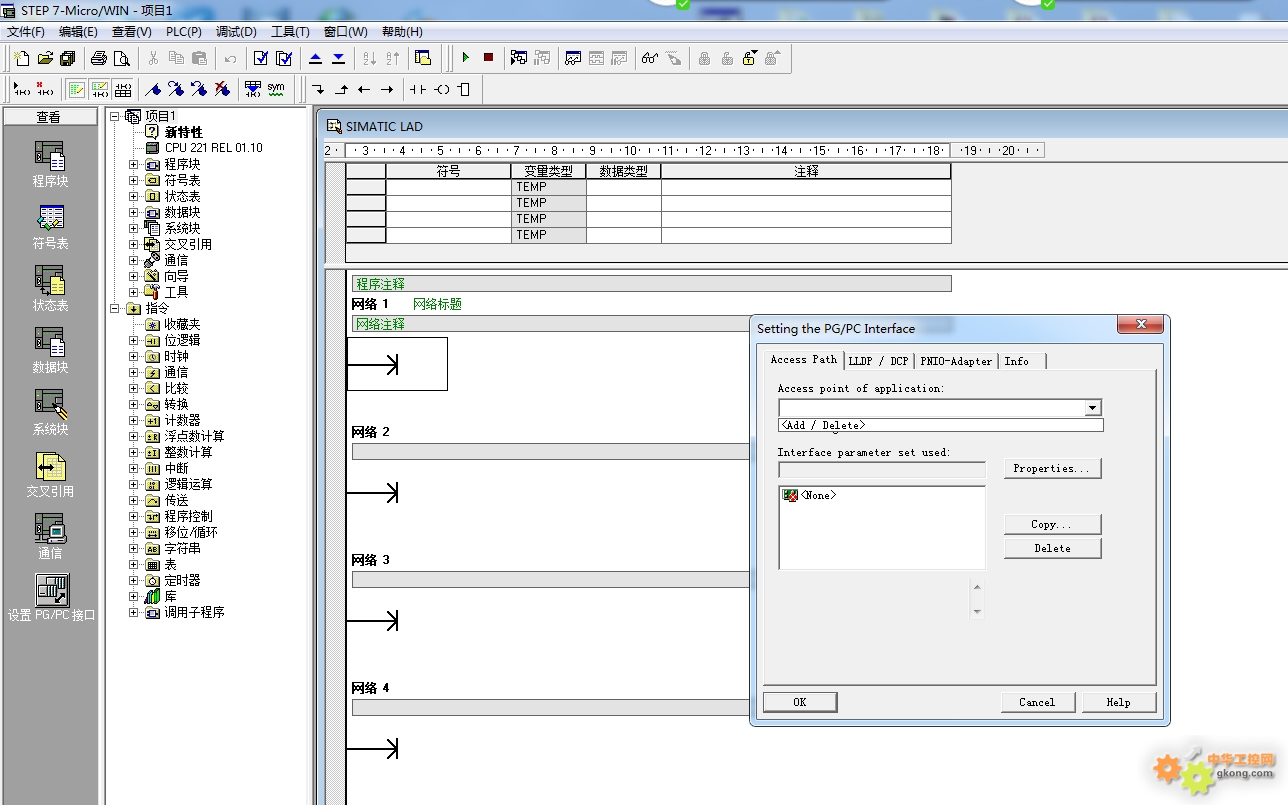Expand the 符号表 tree node
The height and width of the screenshot is (805, 1288).
pos(134,180)
